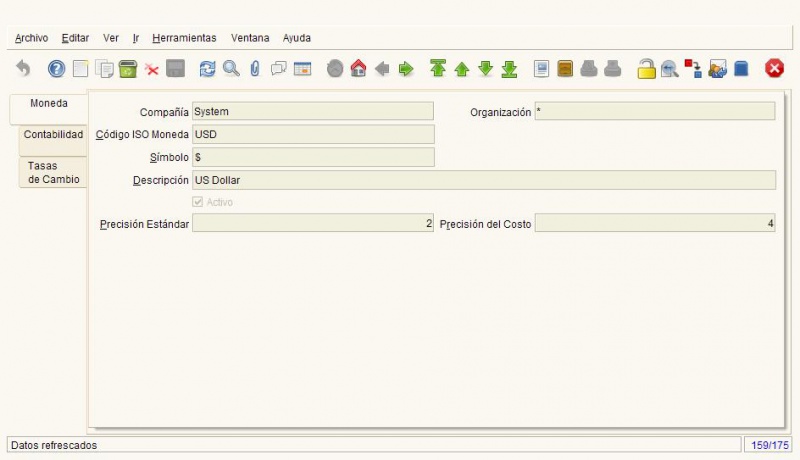The image size is (800, 460).
Task: Open the Archivo menu
Action: pos(31,38)
